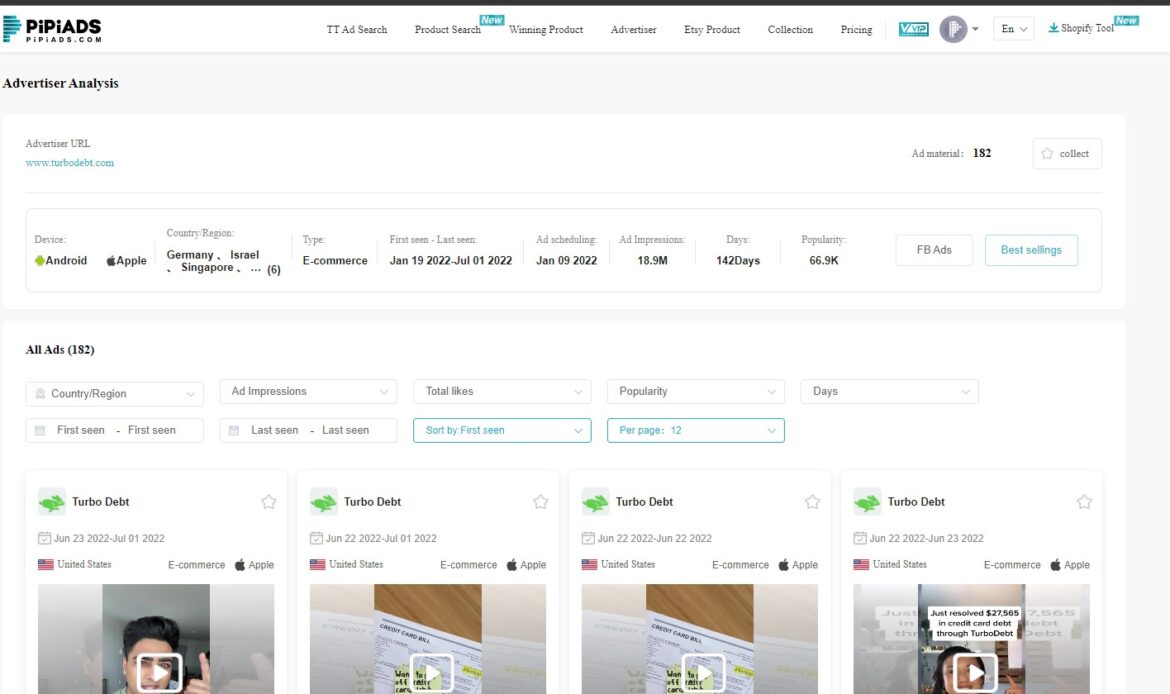Expand the account menu caret beside the avatar

point(975,29)
